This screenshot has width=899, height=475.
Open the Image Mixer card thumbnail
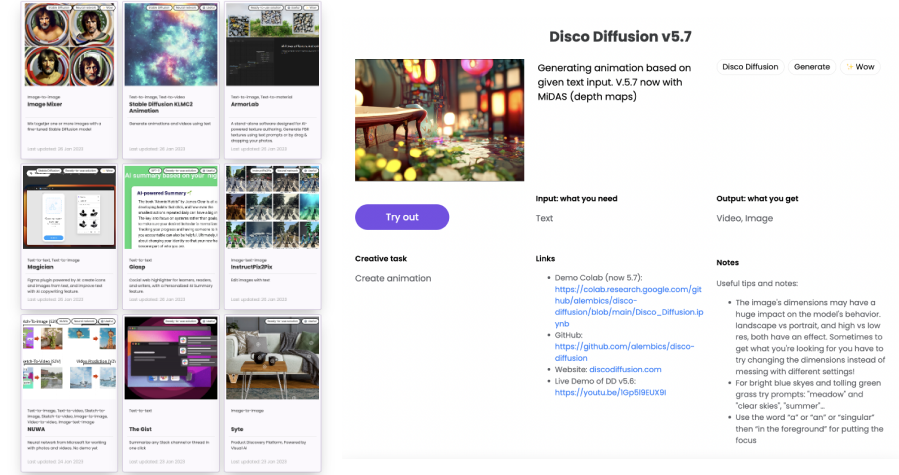pos(69,44)
